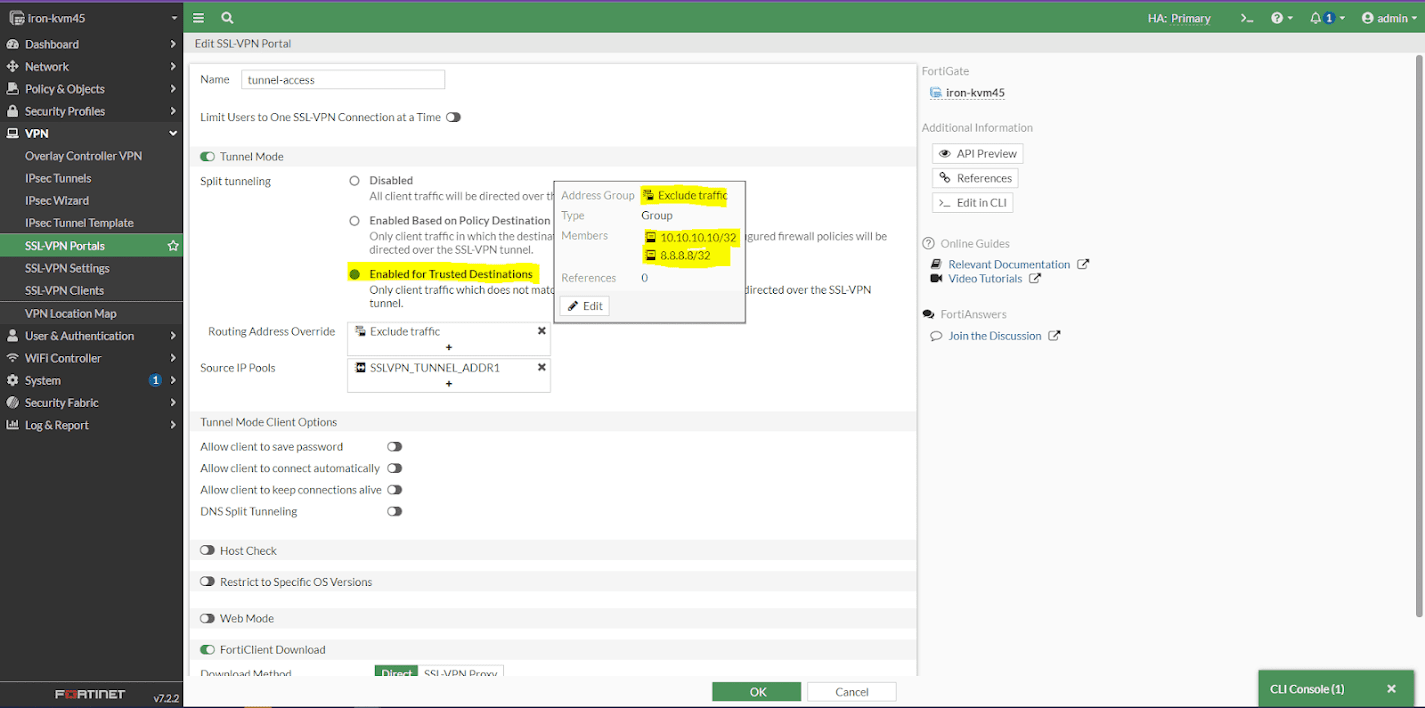
Task: Add entry to Routing Address Override
Action: (x=449, y=347)
